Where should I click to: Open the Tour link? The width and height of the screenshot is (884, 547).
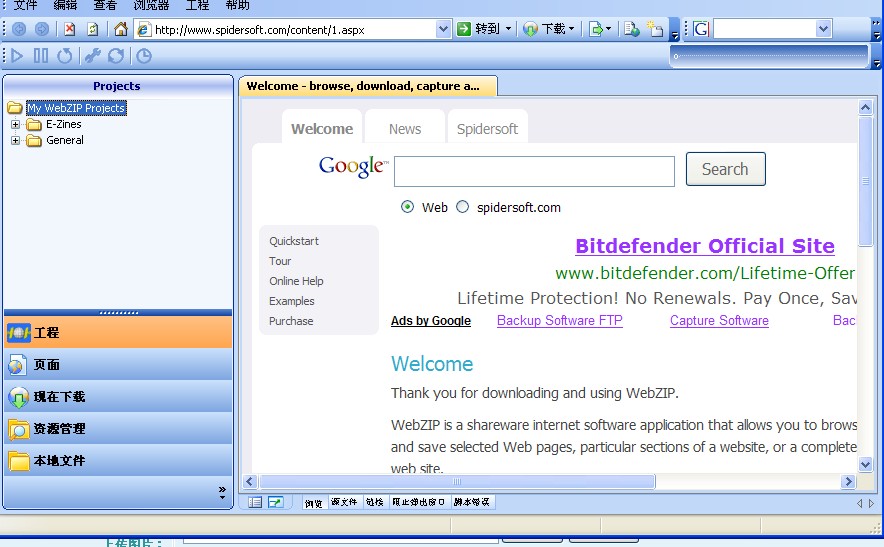(280, 261)
